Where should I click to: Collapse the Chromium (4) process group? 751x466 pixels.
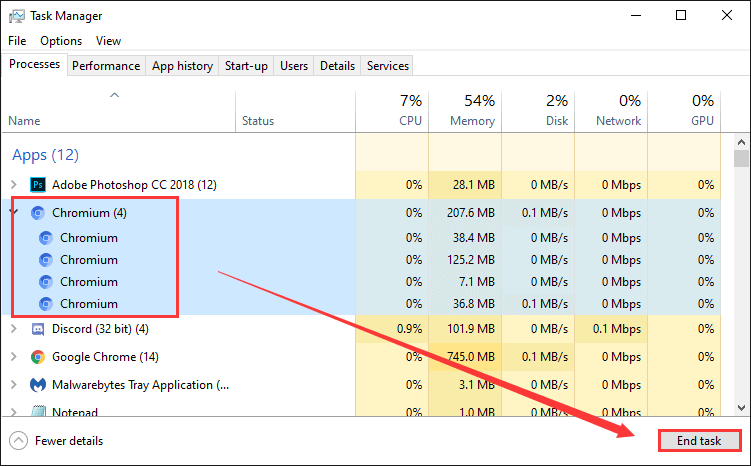coord(14,212)
